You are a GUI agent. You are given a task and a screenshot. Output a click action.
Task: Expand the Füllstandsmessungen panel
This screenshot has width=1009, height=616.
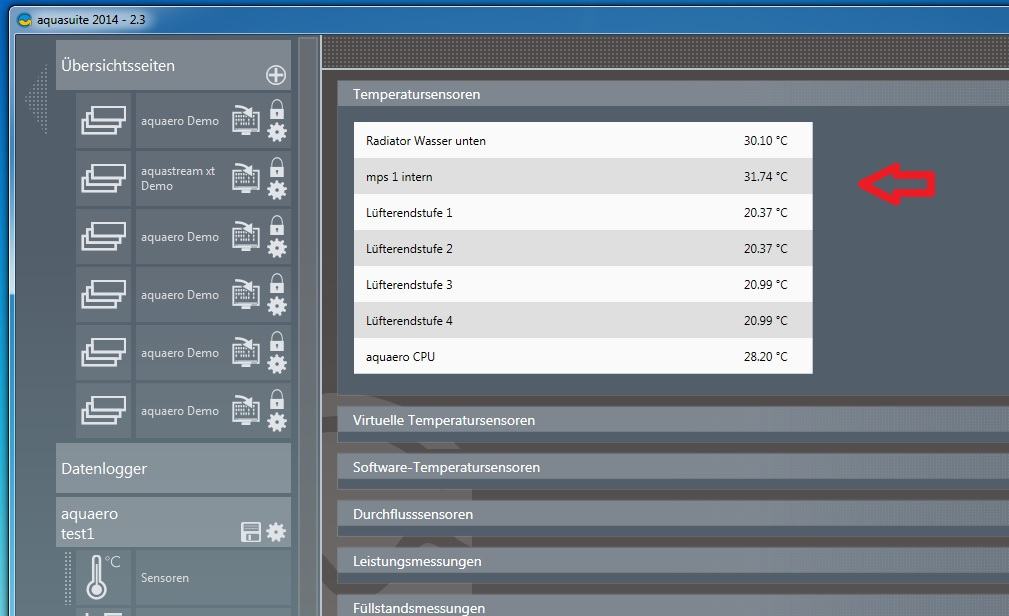pos(673,606)
